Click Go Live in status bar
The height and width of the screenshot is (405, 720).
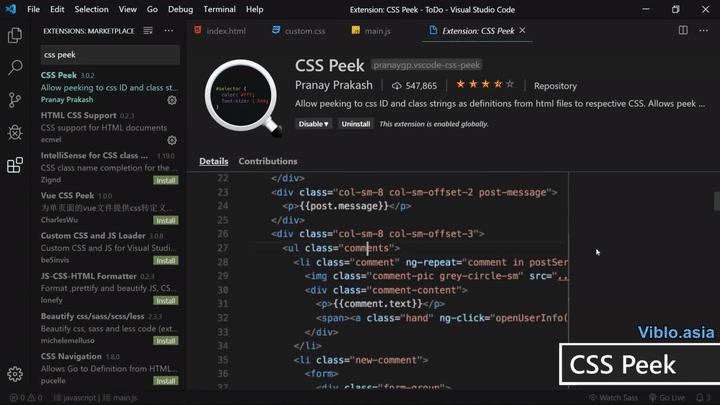coord(667,398)
